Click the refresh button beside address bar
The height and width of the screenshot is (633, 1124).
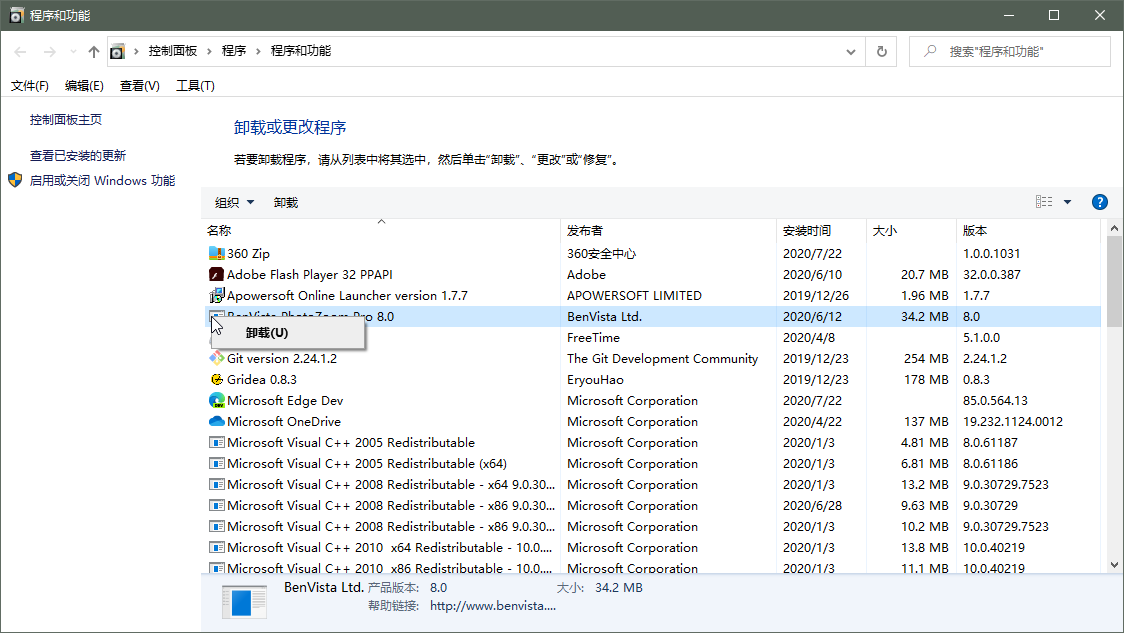[882, 52]
